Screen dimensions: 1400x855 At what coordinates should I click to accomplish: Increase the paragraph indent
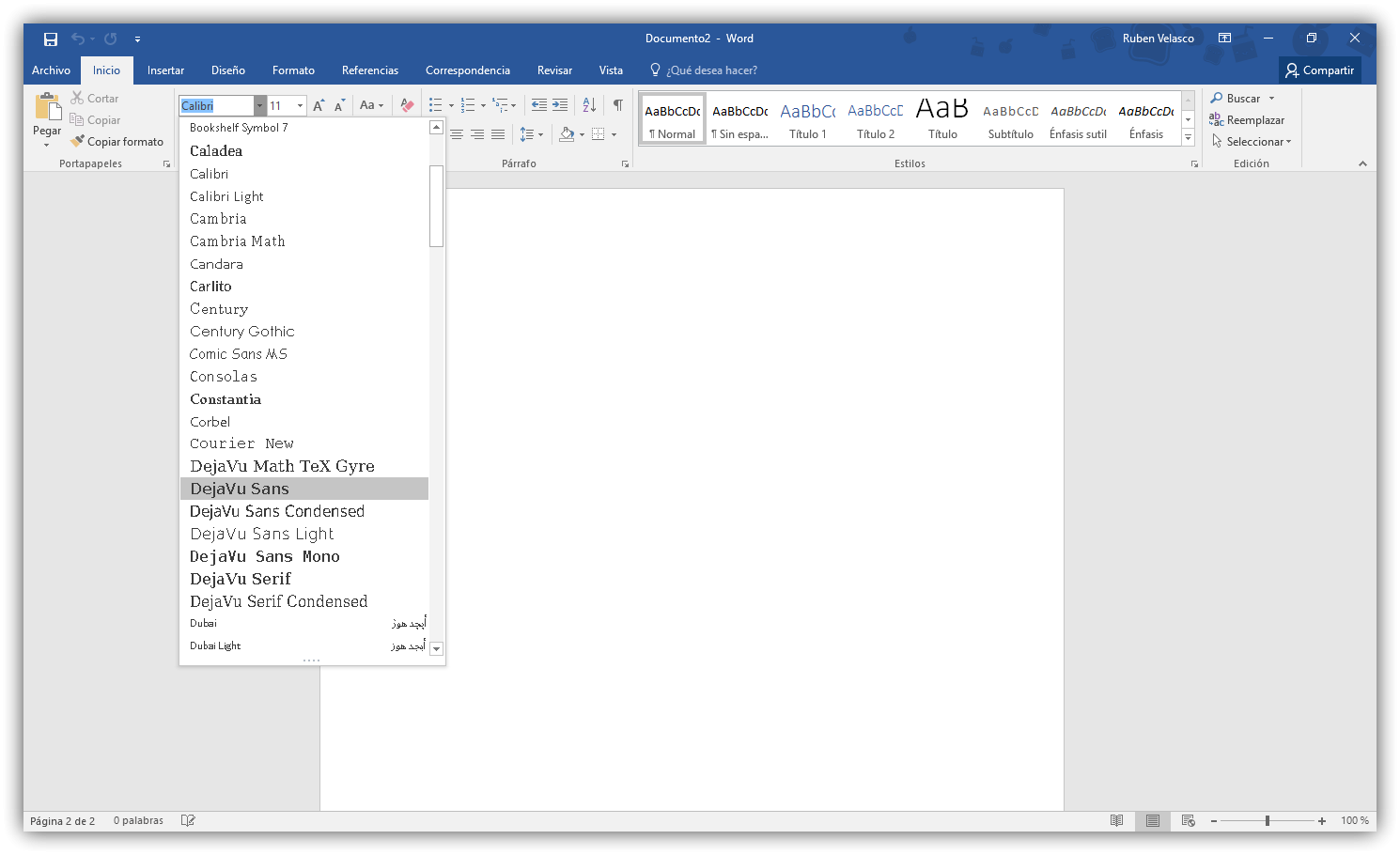click(560, 105)
